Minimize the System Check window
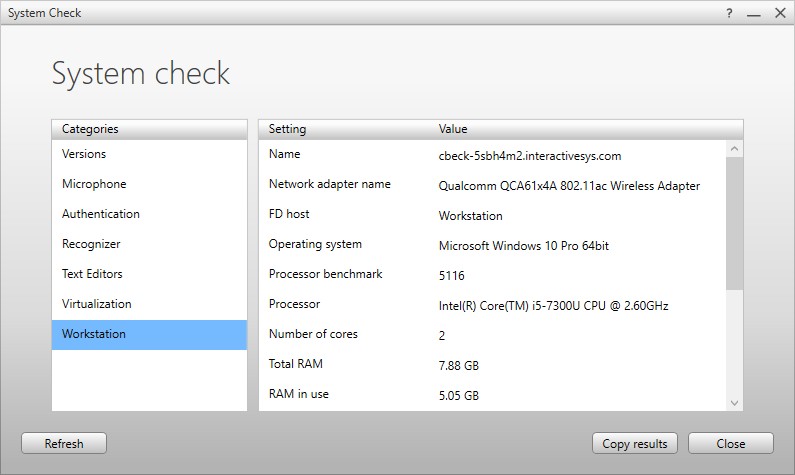Image resolution: width=795 pixels, height=475 pixels. 754,13
